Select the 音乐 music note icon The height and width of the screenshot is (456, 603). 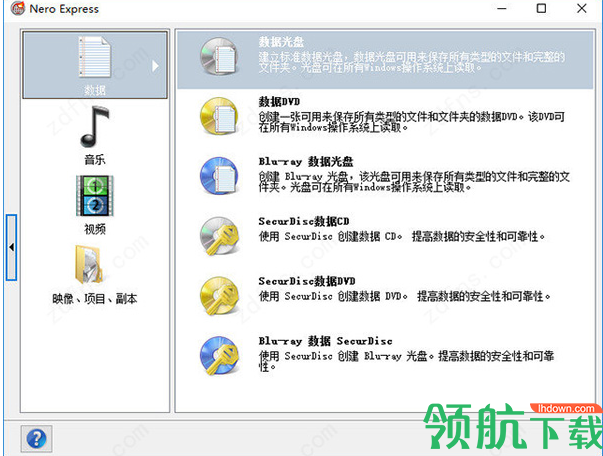tap(95, 126)
